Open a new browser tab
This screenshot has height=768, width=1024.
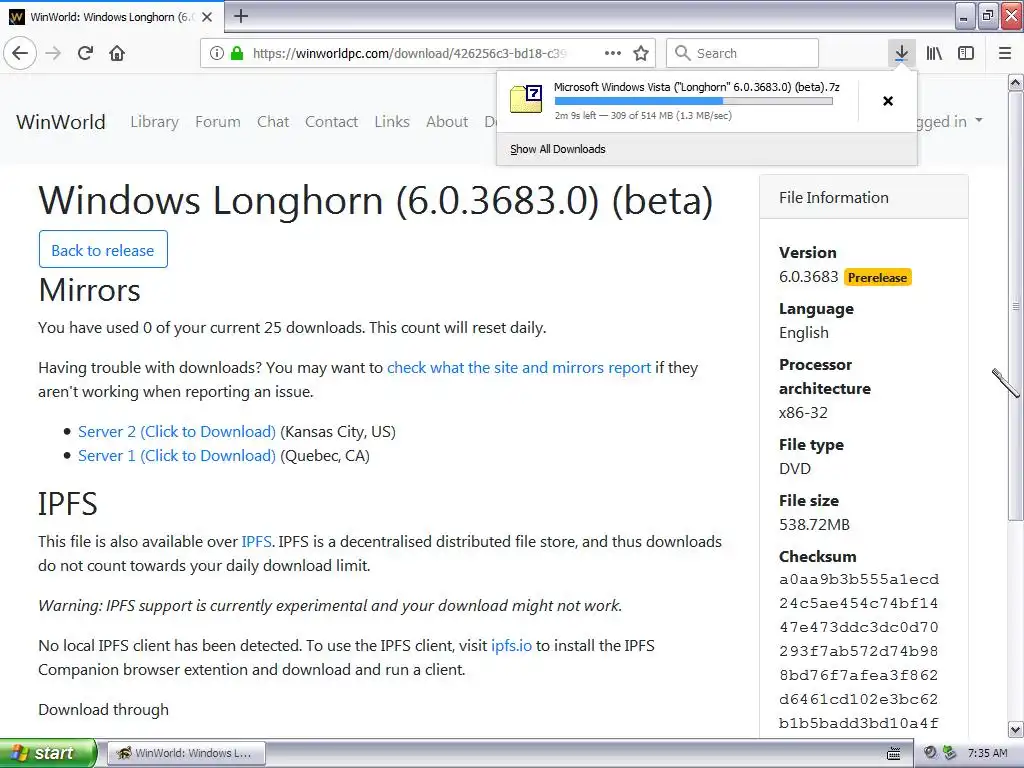coord(240,16)
